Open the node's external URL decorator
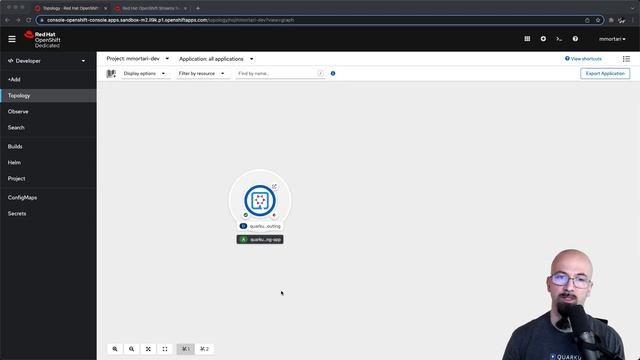640x360 pixels. (275, 187)
